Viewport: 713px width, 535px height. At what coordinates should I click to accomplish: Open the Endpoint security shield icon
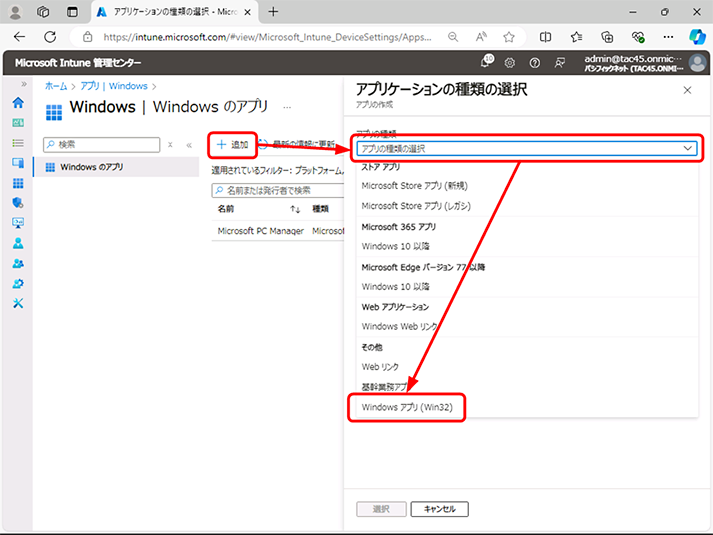(x=18, y=203)
